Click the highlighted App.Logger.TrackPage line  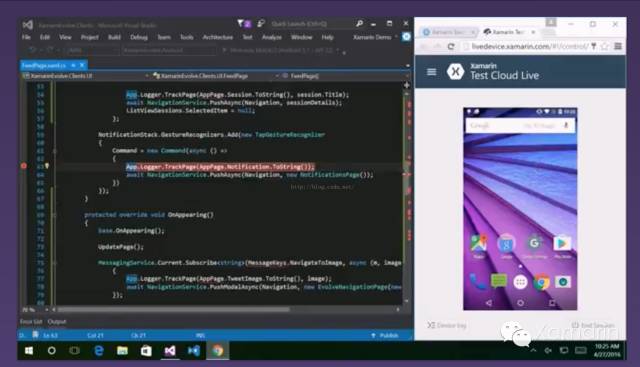(x=220, y=167)
